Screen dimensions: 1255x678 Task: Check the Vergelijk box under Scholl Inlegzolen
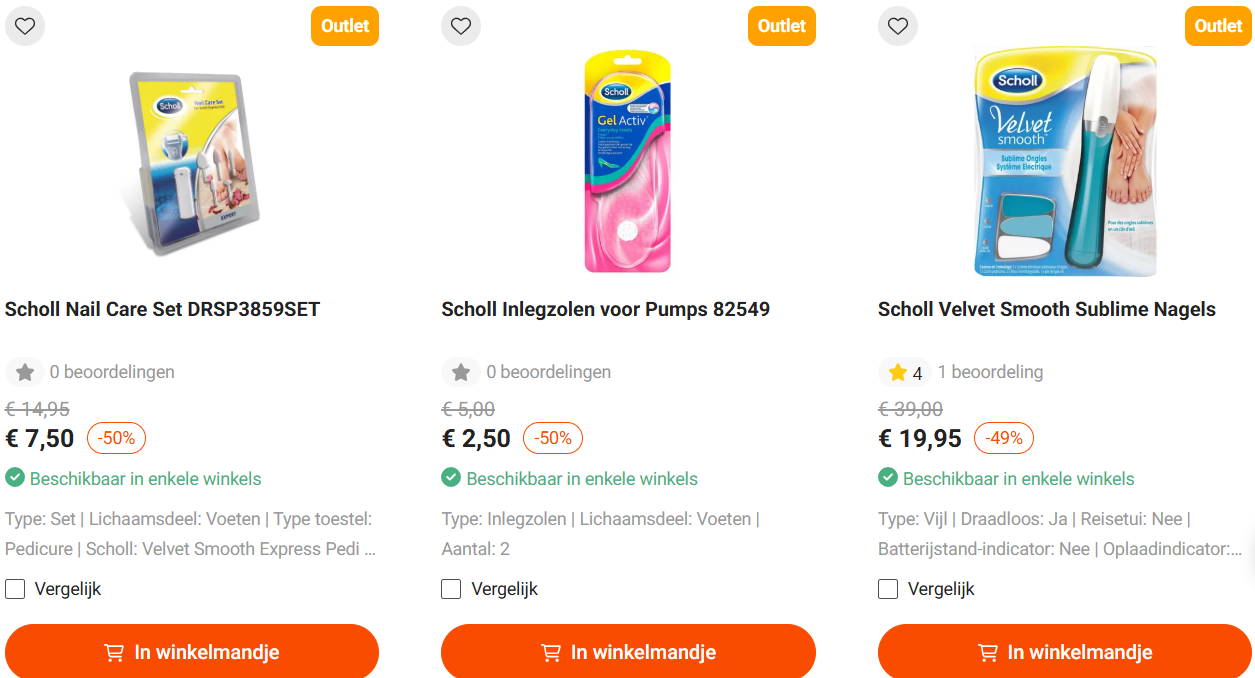coord(451,588)
